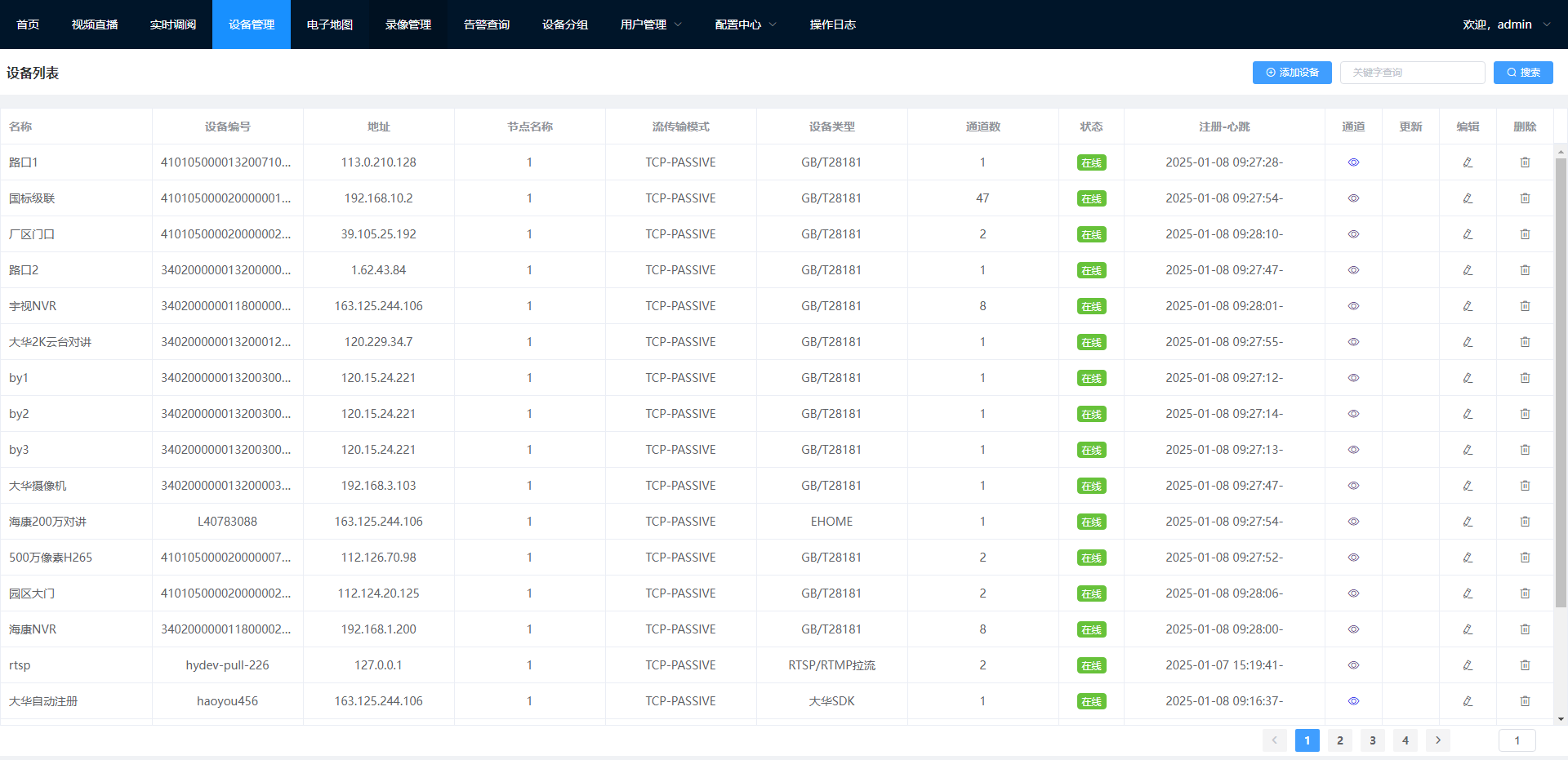Click the page jump input box
This screenshot has width=1568, height=760.
(1517, 740)
